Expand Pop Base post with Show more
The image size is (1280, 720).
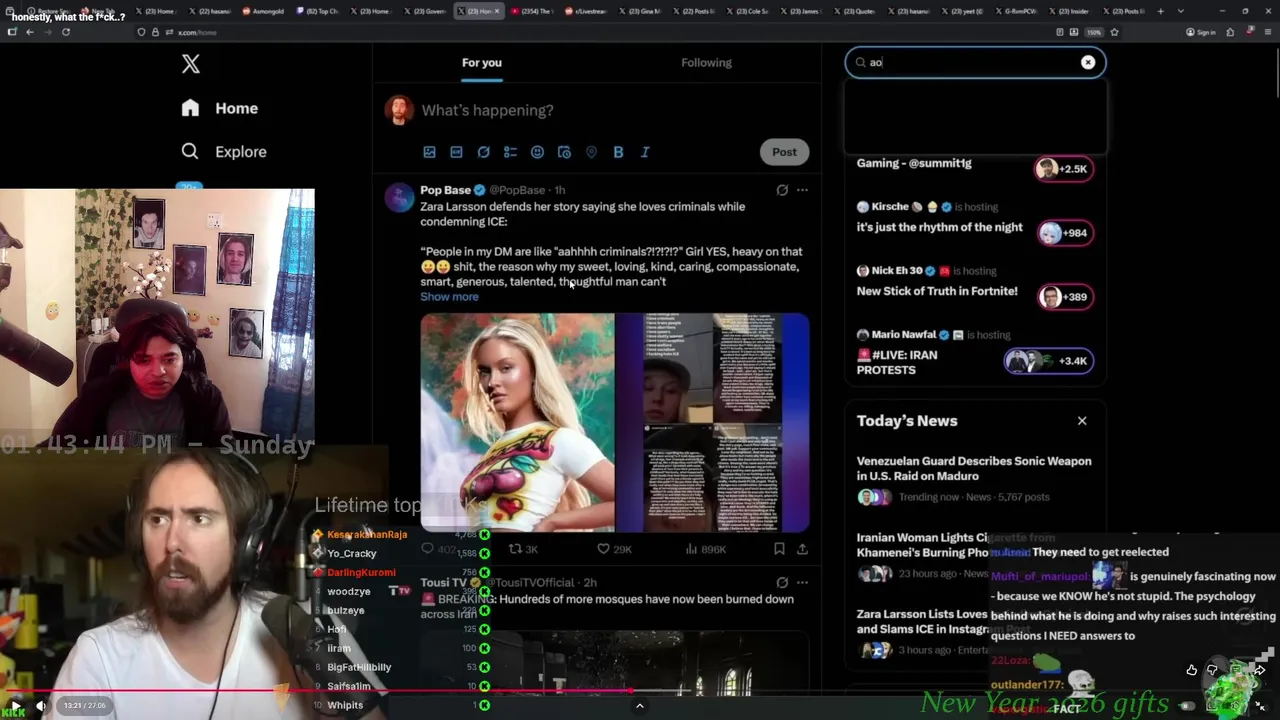(x=449, y=297)
